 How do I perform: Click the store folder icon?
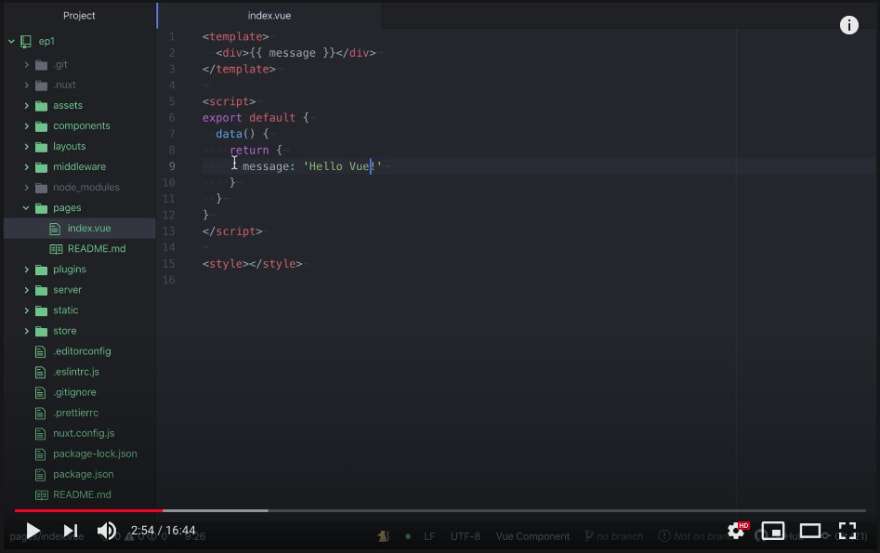[x=42, y=331]
